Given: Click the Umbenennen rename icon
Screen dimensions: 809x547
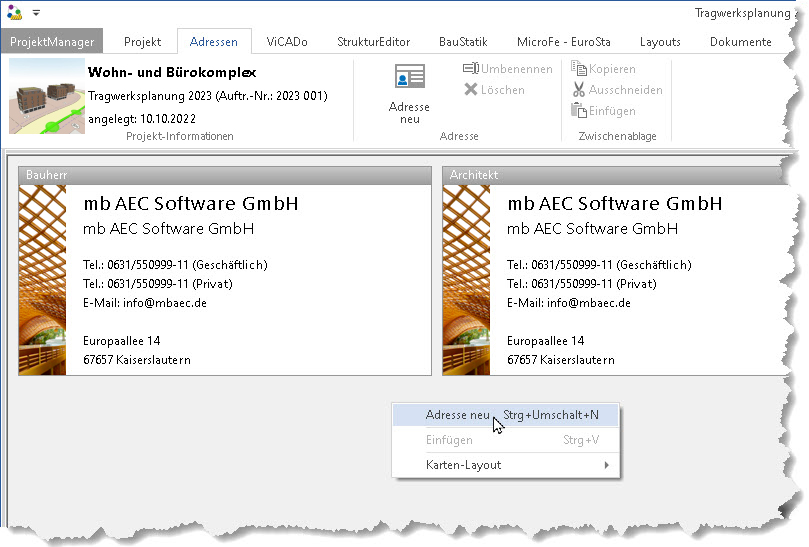Looking at the screenshot, I should (471, 69).
